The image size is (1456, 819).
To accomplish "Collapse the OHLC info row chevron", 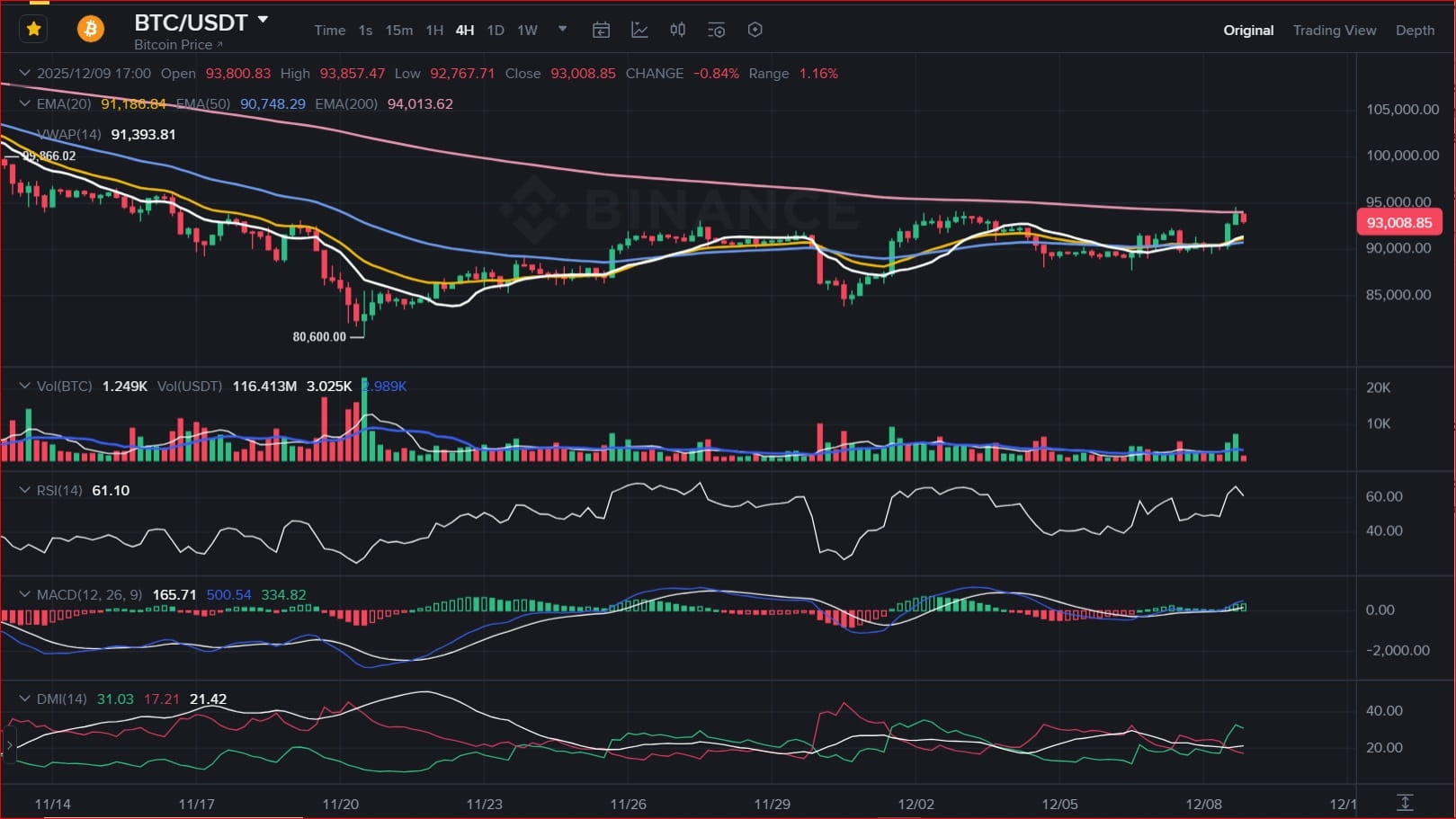I will click(25, 73).
